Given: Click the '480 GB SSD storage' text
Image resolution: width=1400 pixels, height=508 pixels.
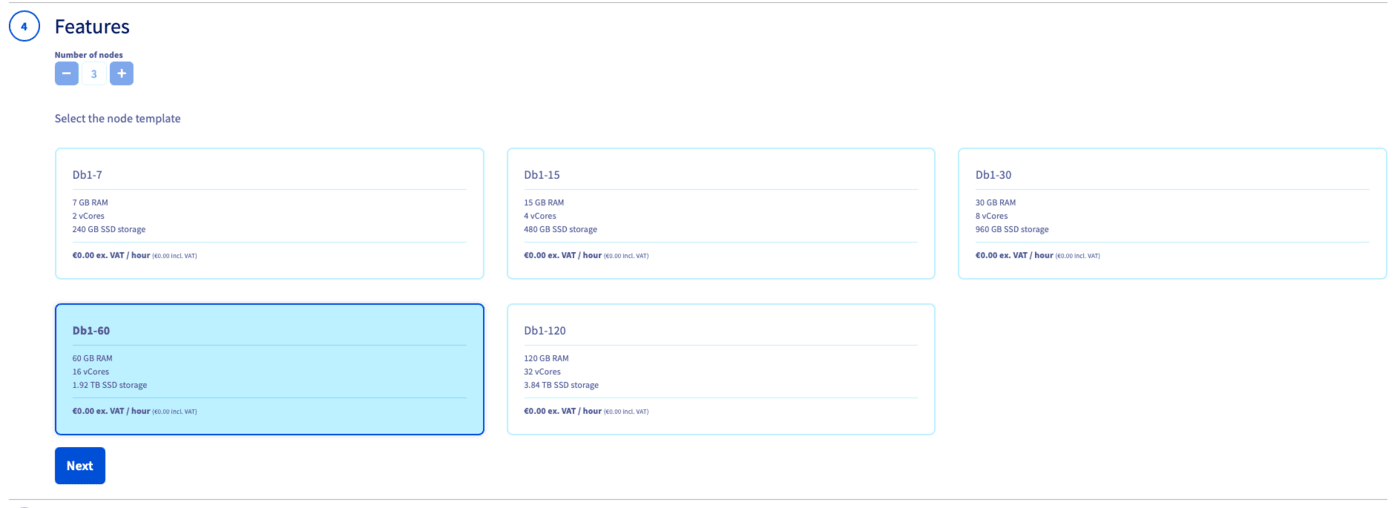Looking at the screenshot, I should pyautogui.click(x=560, y=229).
